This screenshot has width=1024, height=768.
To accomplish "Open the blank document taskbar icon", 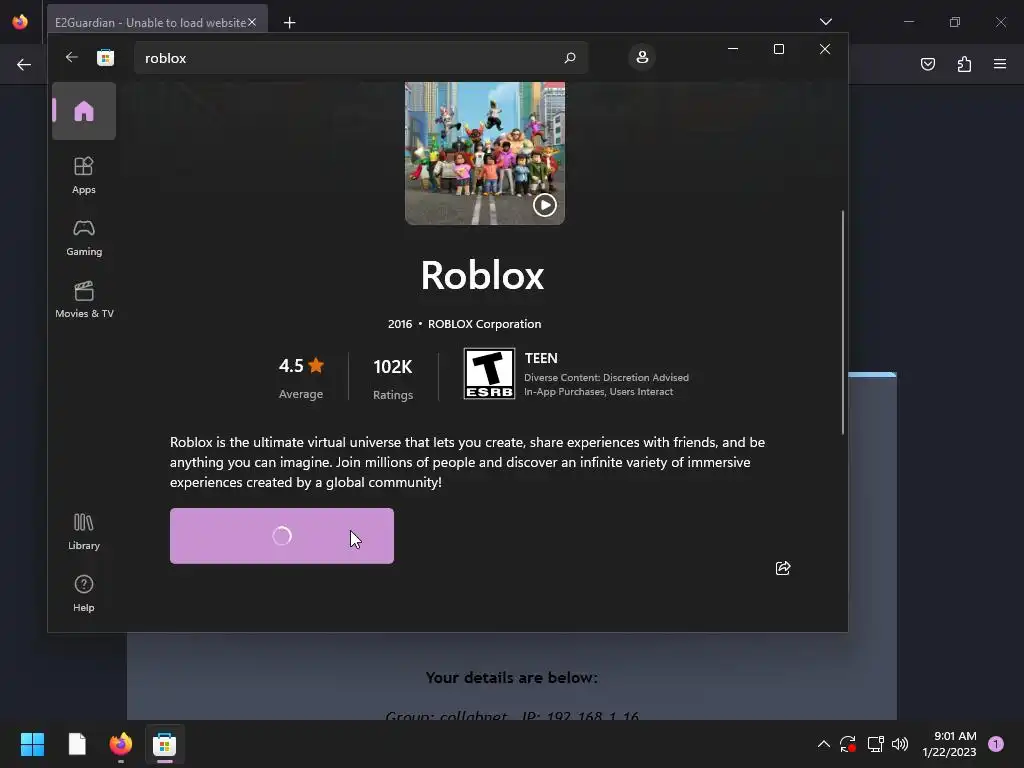I will click(77, 744).
